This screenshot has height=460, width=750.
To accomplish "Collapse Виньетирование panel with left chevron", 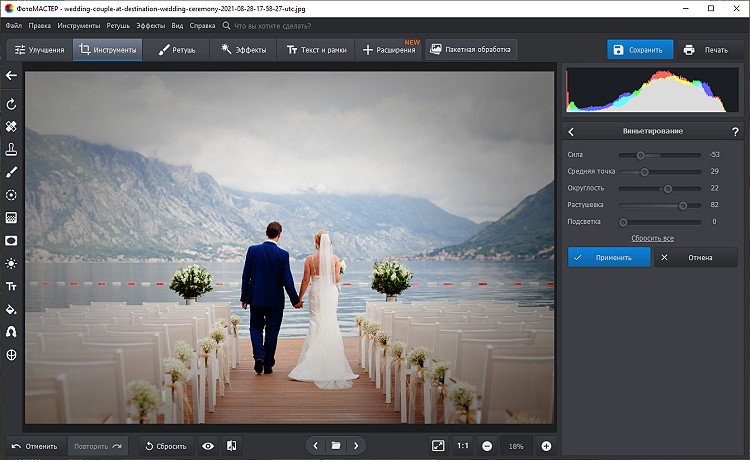I will click(x=571, y=131).
